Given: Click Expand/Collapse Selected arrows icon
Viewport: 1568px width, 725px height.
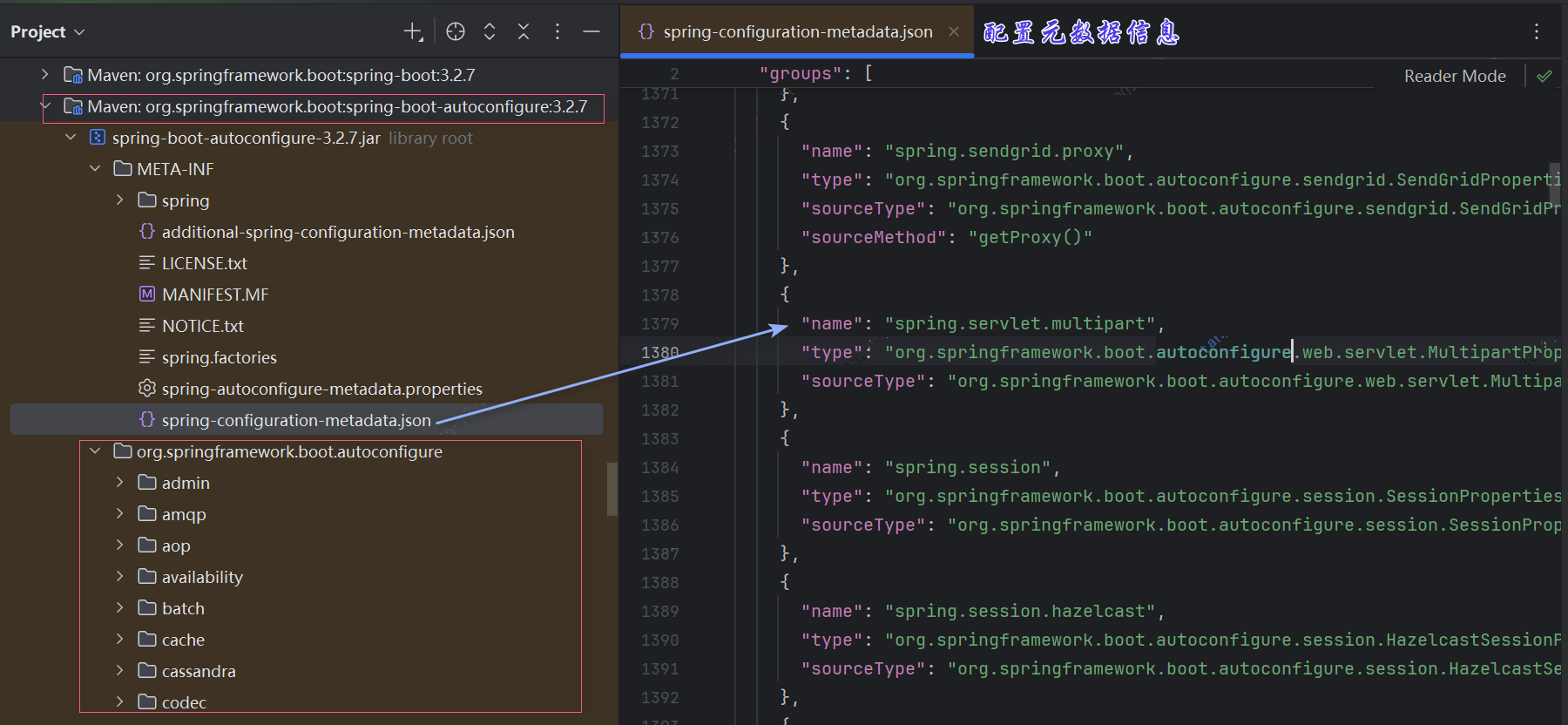Looking at the screenshot, I should click(x=490, y=31).
